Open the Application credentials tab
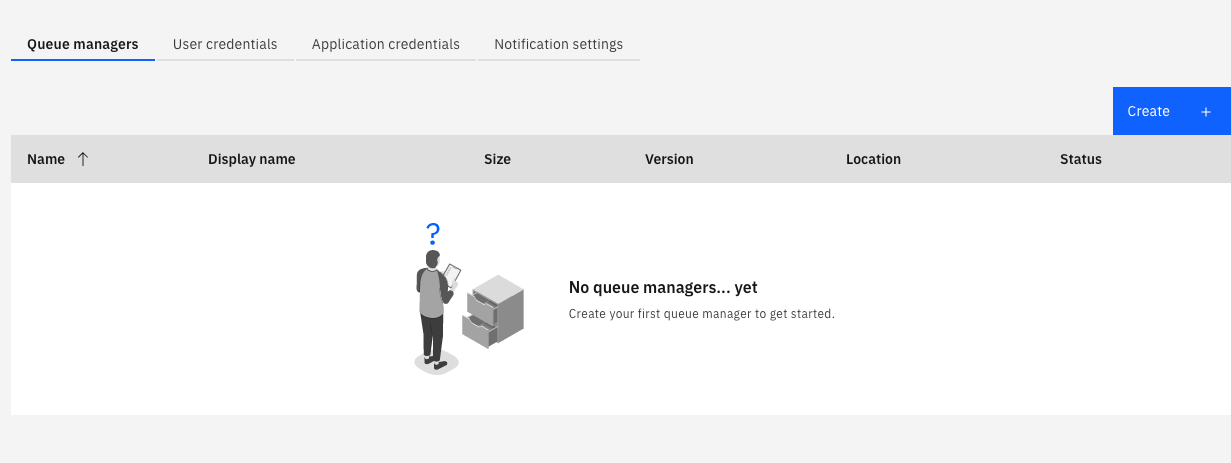This screenshot has height=463, width=1231. 386,44
